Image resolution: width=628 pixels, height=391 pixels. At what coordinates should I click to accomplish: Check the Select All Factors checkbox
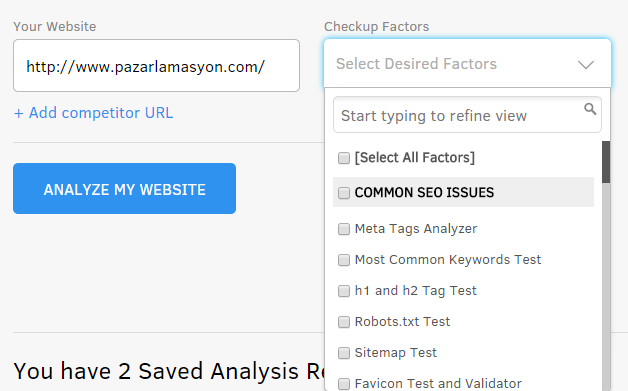[344, 158]
